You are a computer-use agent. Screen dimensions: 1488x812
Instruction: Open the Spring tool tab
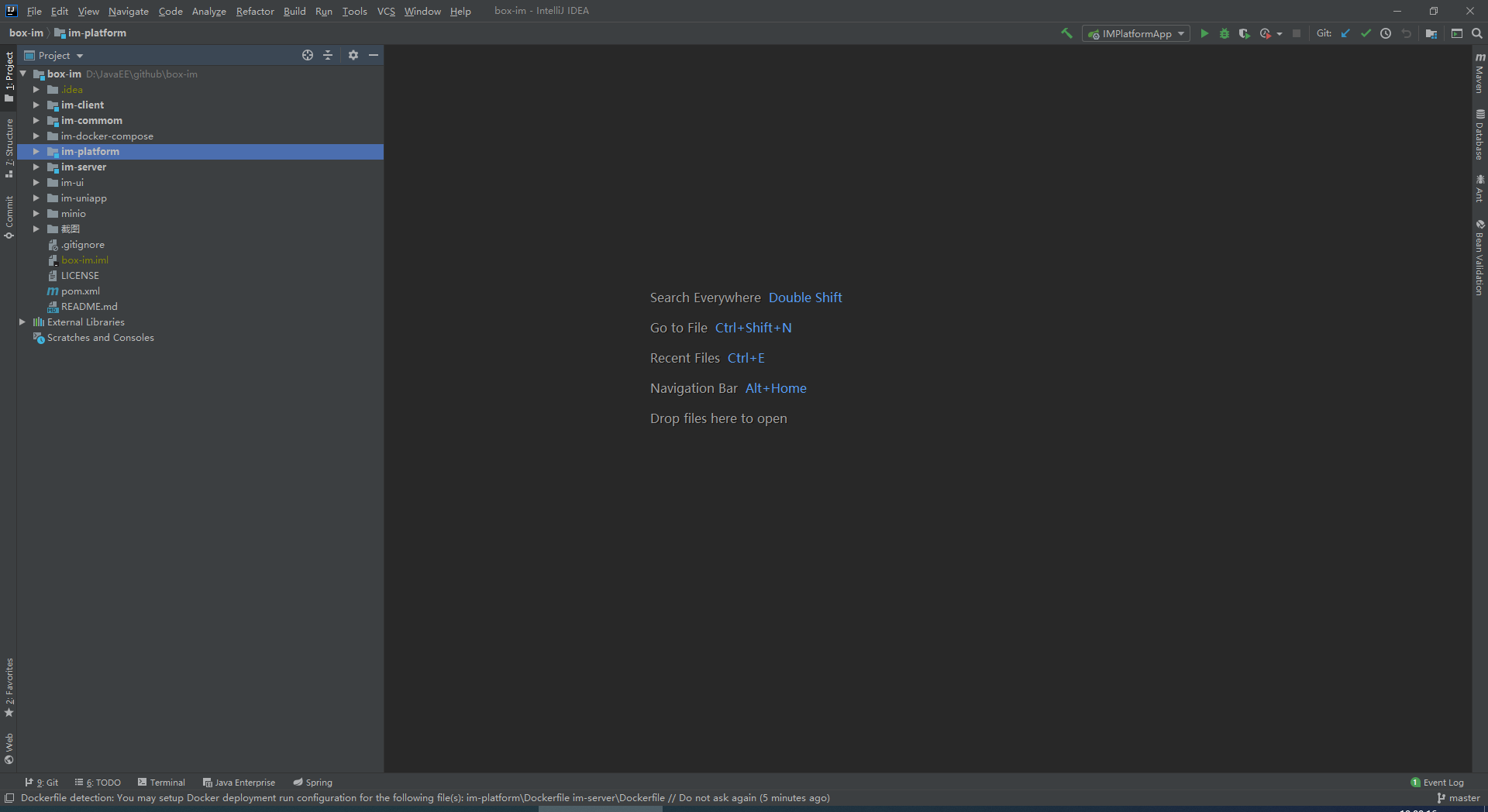tap(312, 783)
